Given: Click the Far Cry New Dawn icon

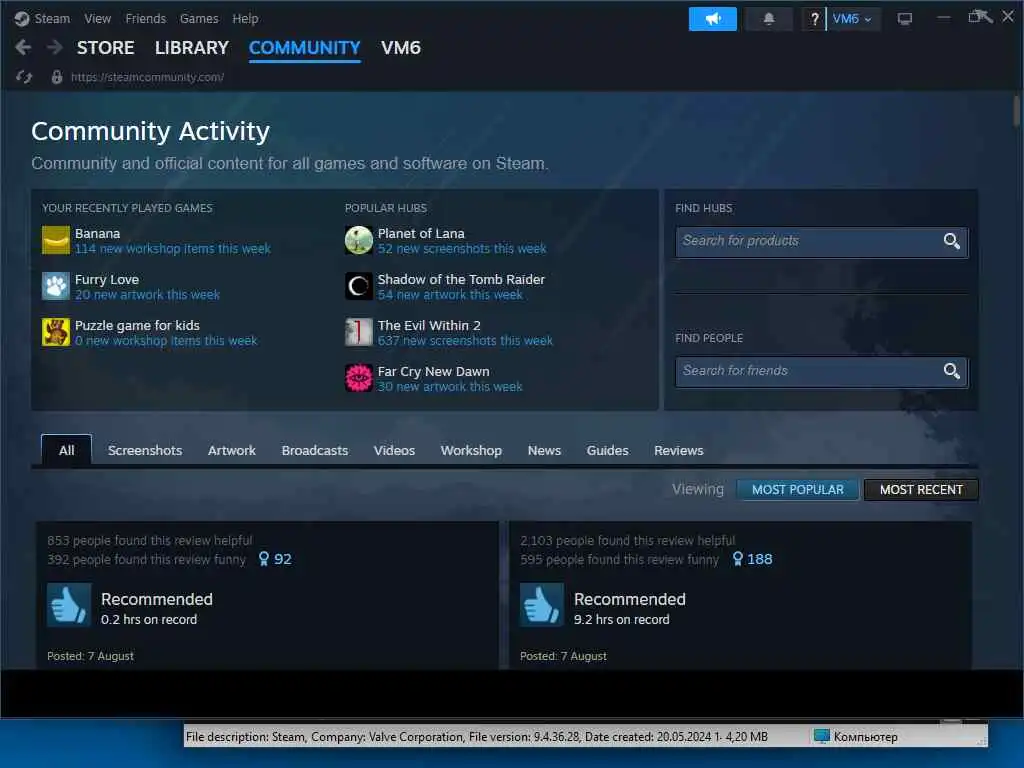Looking at the screenshot, I should [x=359, y=378].
